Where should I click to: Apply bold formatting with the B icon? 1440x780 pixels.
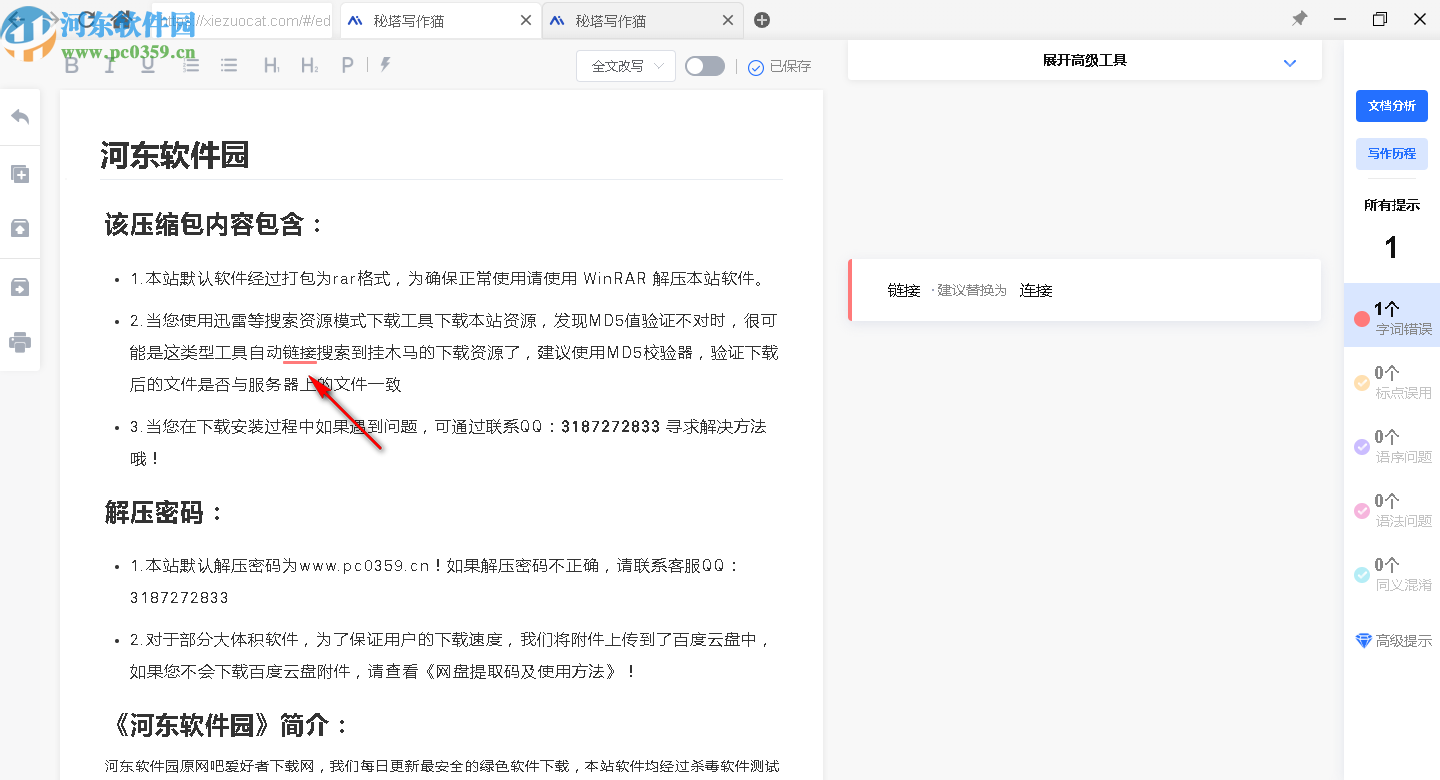point(72,65)
